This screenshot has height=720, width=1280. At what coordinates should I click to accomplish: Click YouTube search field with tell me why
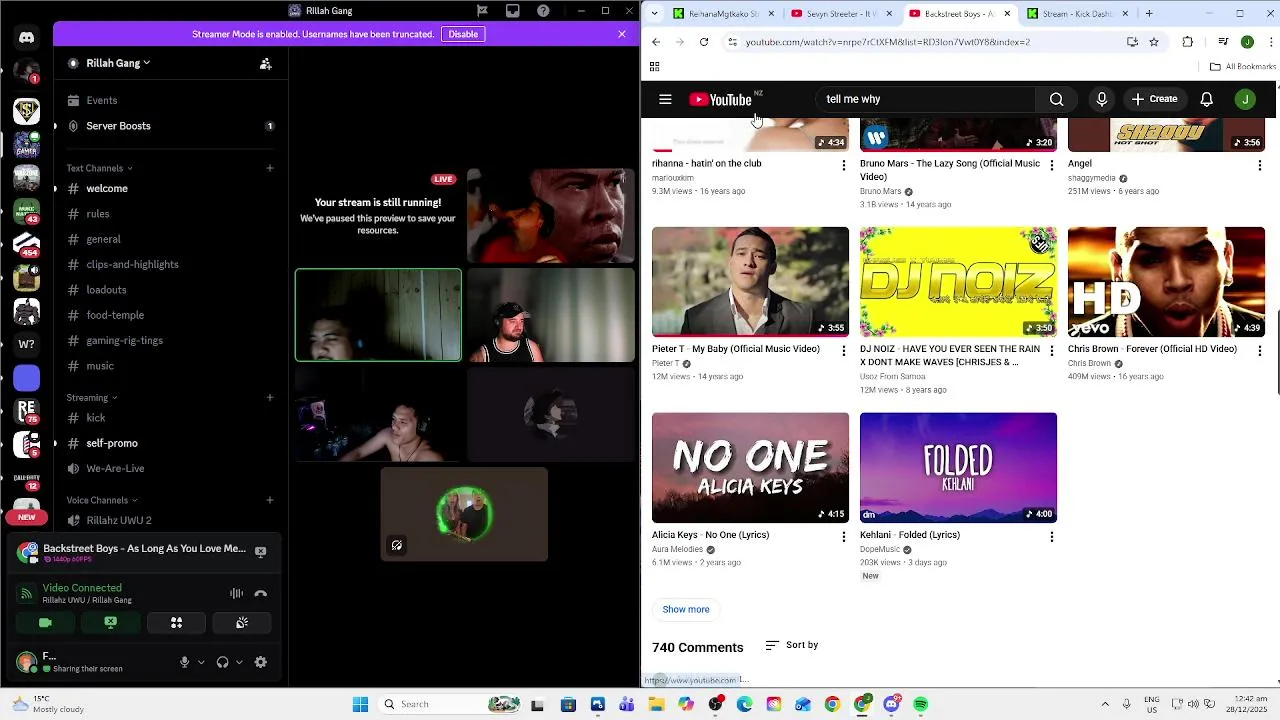[x=924, y=99]
